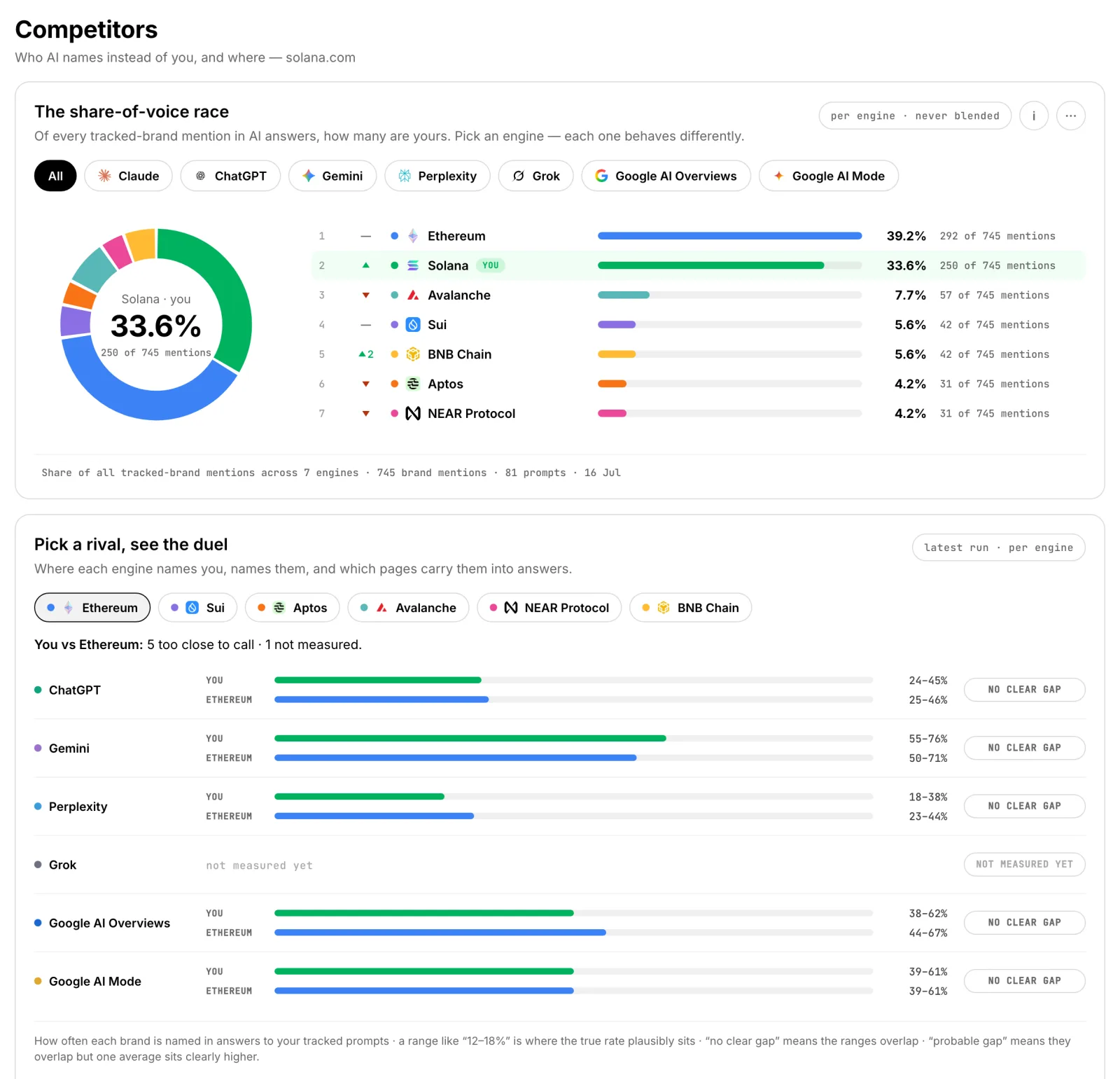Switch to the Google AI Overviews tab
This screenshot has height=1079, width=1120.
point(666,176)
